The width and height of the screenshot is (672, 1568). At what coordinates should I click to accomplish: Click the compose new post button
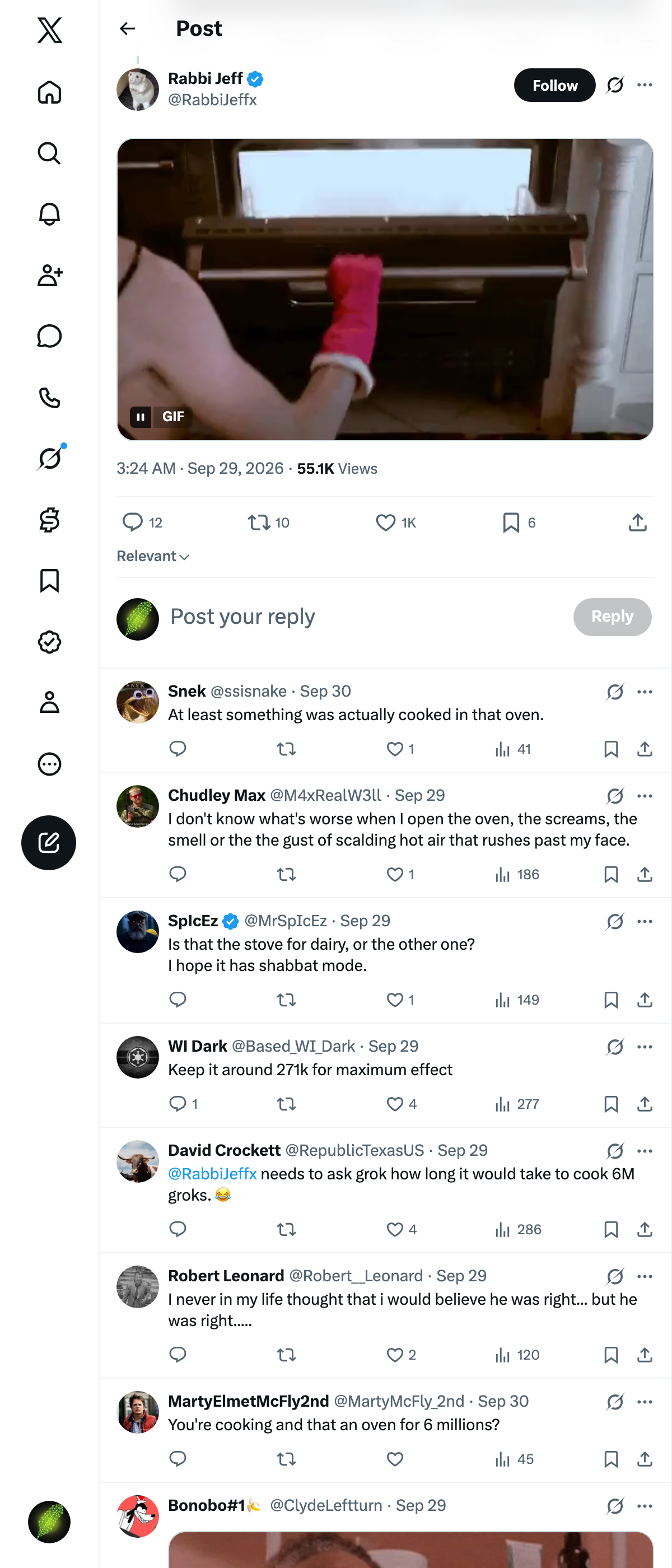[x=49, y=842]
